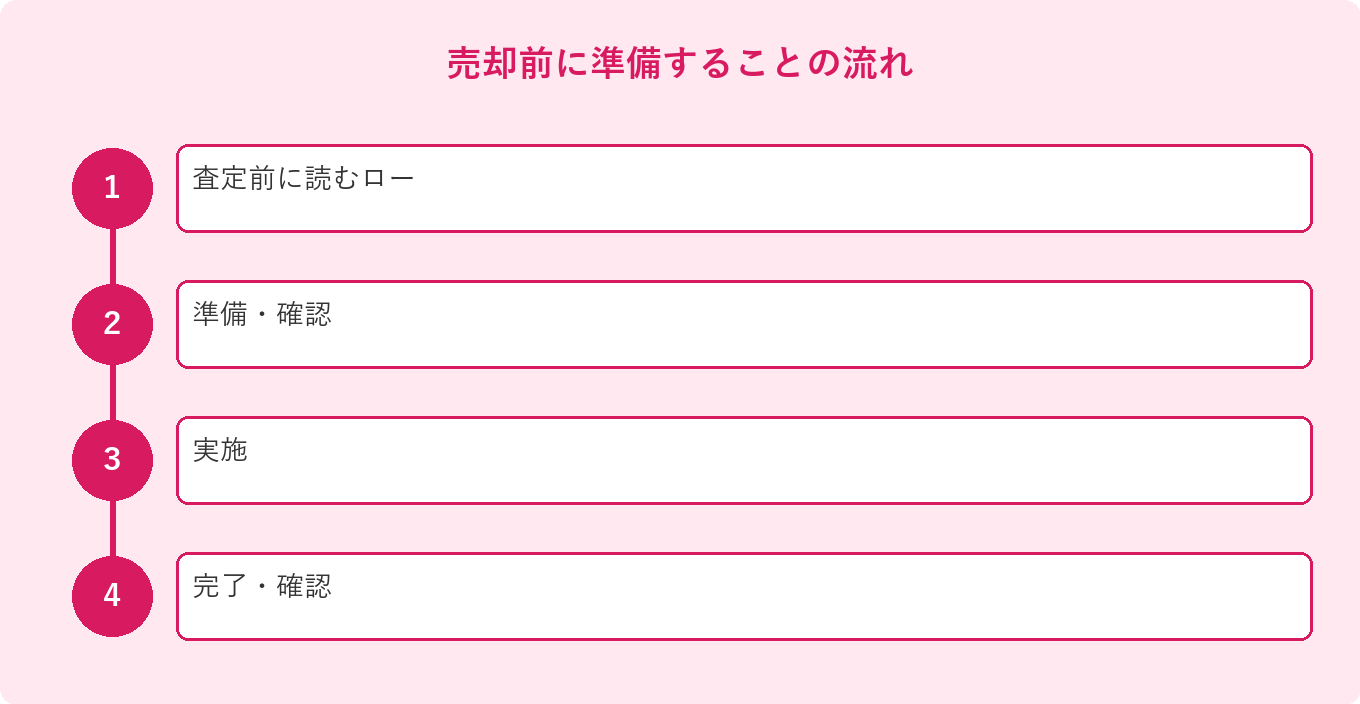This screenshot has height=704, width=1360.
Task: Open the fourth step box for 完了・確認
Action: (744, 596)
